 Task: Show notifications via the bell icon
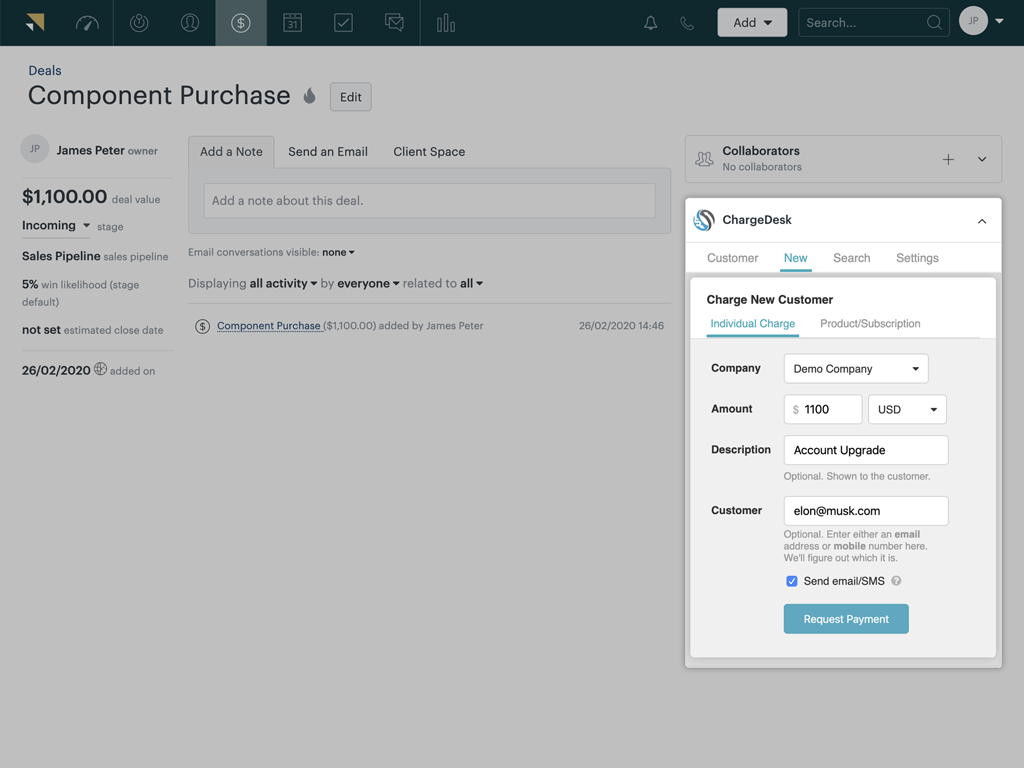coord(650,23)
